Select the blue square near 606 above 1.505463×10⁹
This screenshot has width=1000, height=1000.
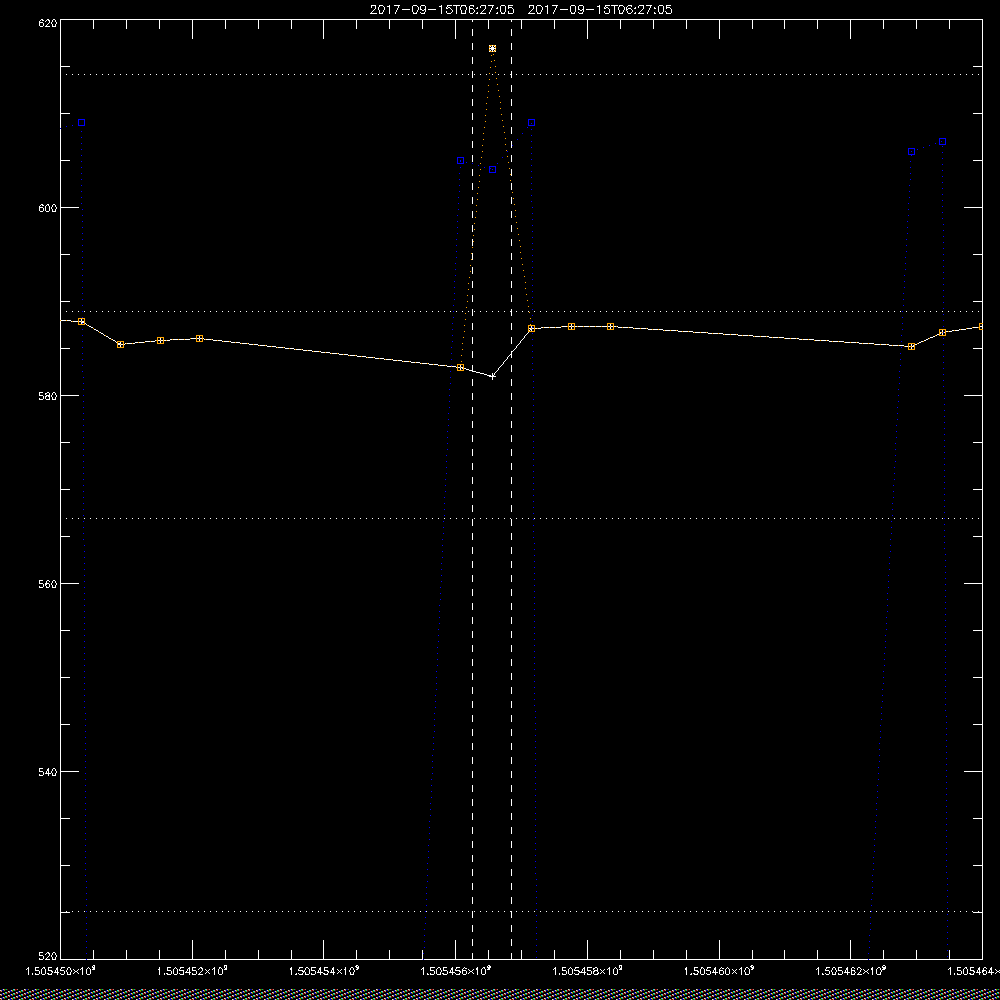point(911,152)
